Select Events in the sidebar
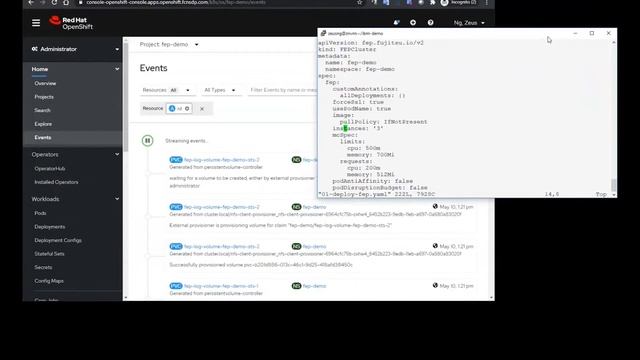640x360 pixels. [43, 138]
